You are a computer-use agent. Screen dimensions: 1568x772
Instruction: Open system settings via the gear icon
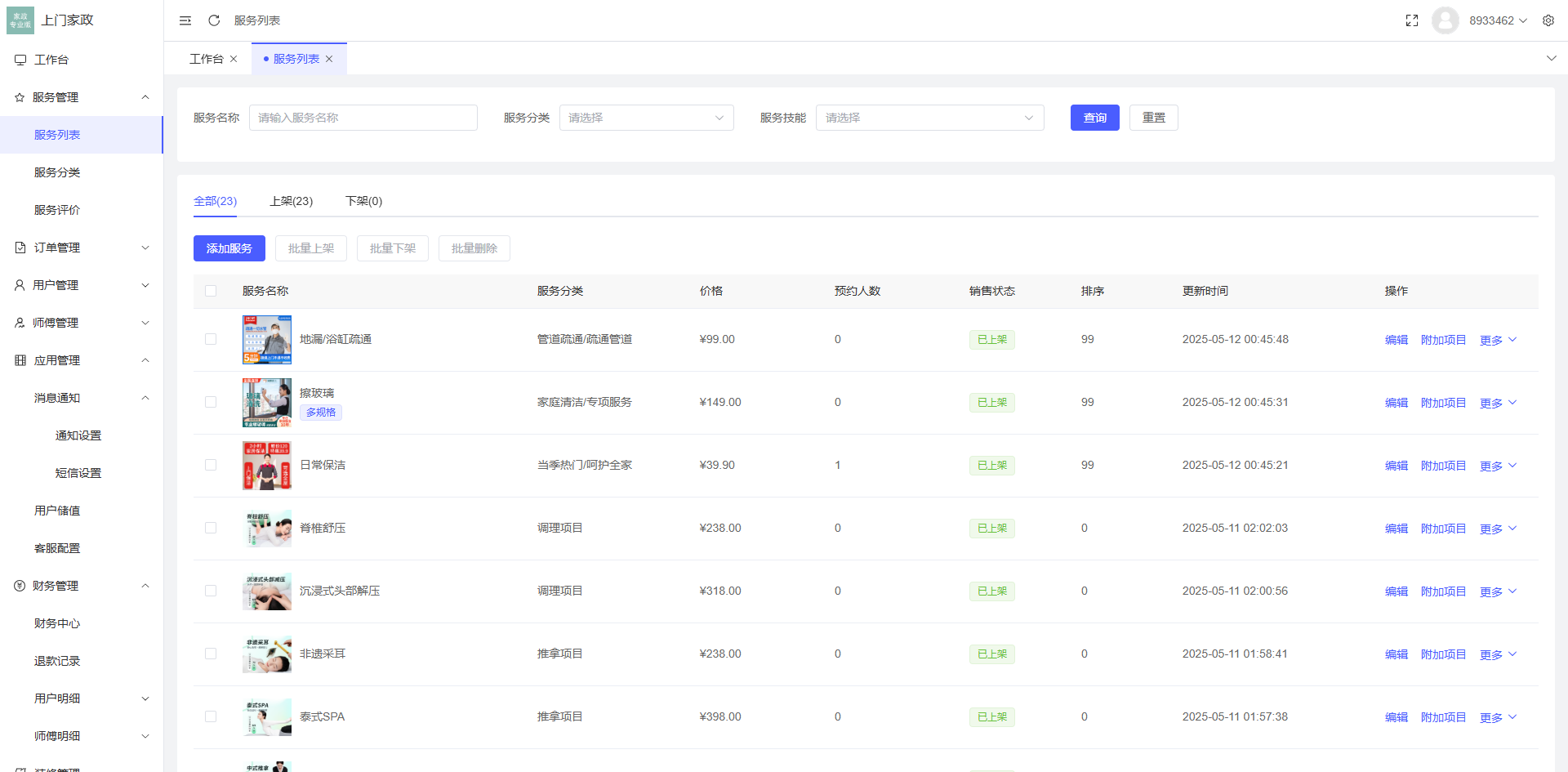click(x=1548, y=20)
